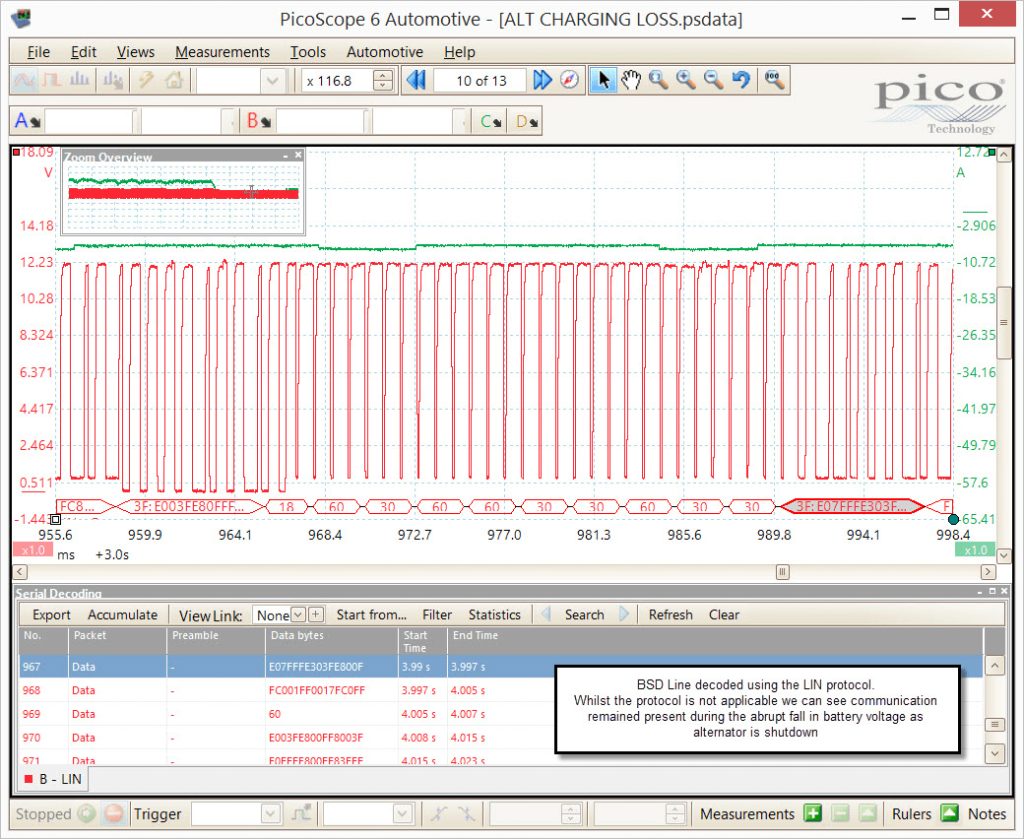This screenshot has height=839, width=1024.
Task: Switch to scope mode icon
Action: [x=24, y=80]
